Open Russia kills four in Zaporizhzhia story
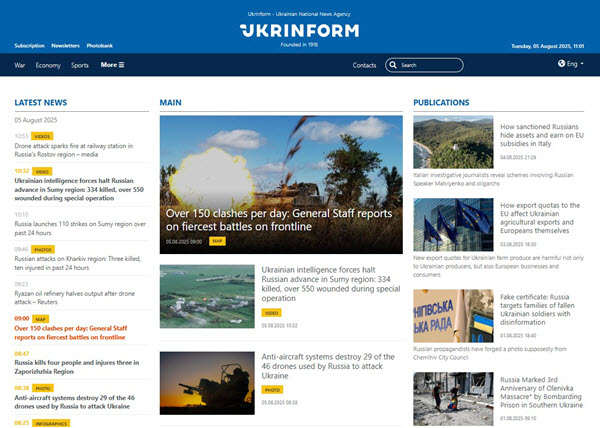 point(77,367)
